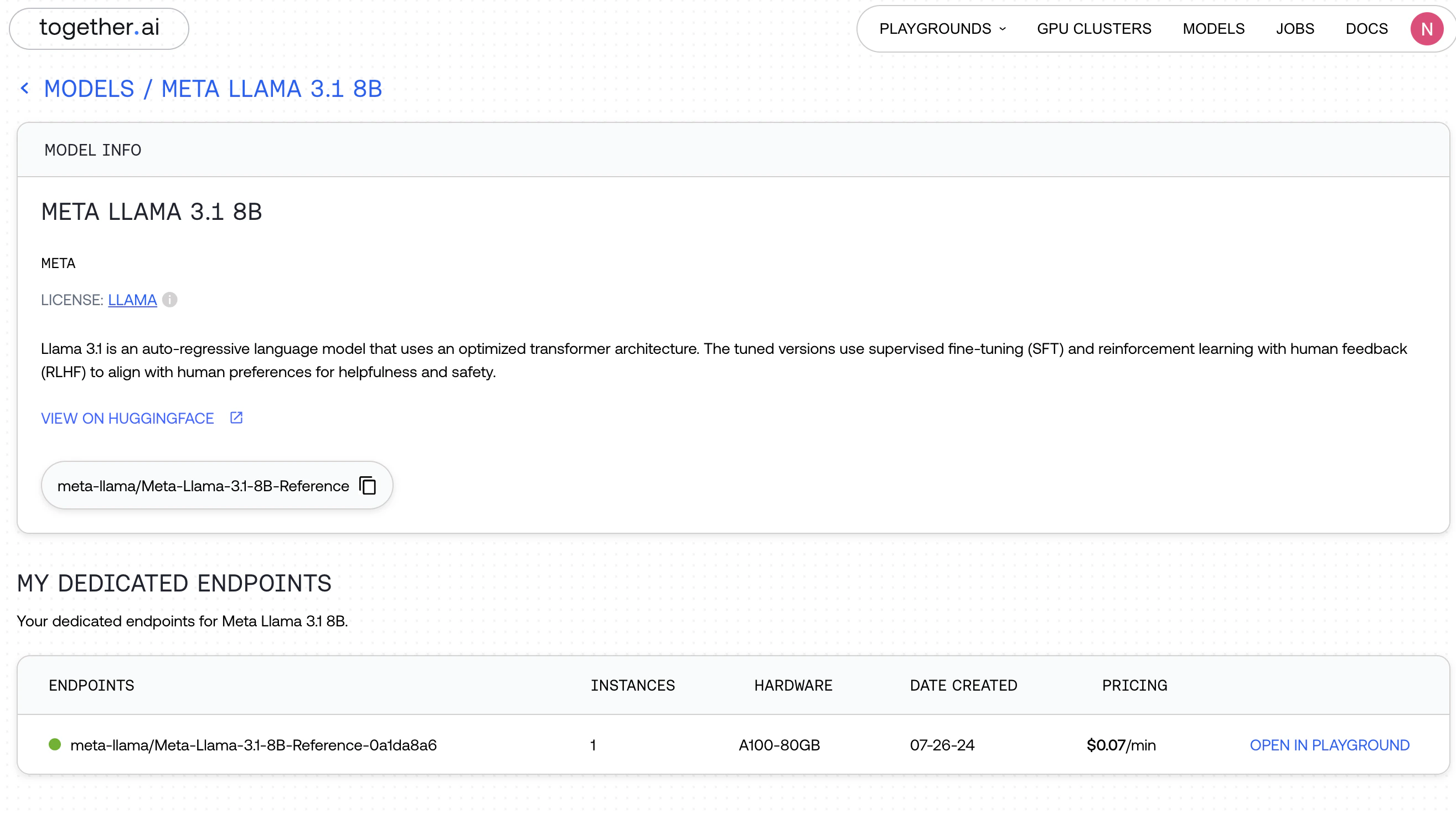
Task: Click the copy model name icon
Action: tap(368, 486)
